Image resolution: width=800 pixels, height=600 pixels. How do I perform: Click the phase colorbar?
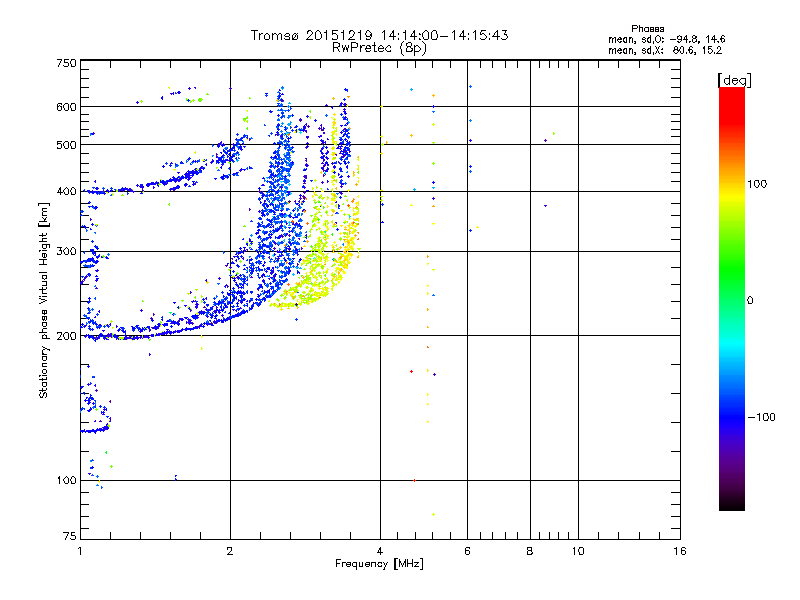click(732, 298)
